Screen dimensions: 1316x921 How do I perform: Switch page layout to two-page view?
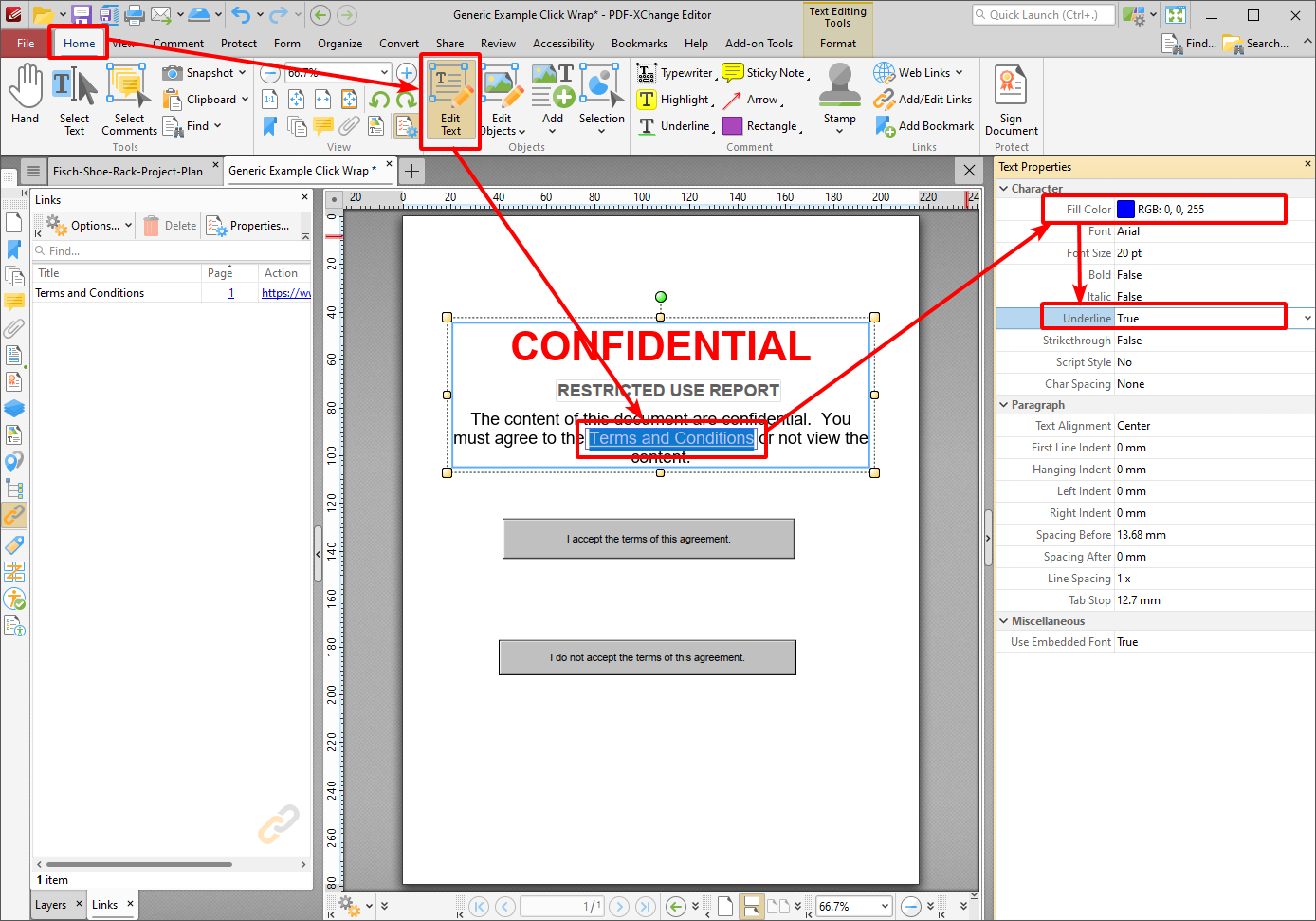[x=779, y=906]
